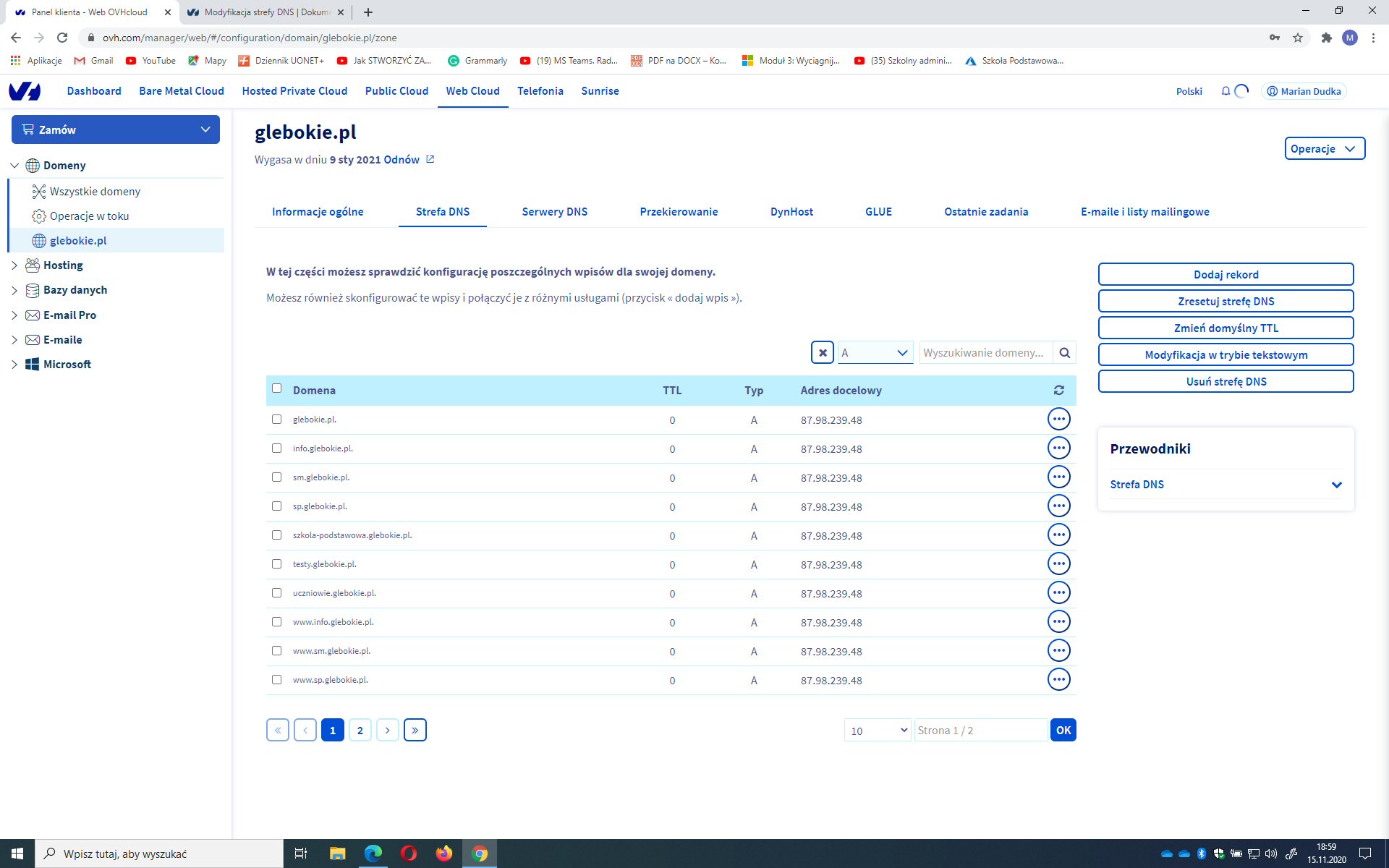Go to last page with double-arrow icon
The width and height of the screenshot is (1389, 868).
[x=415, y=730]
